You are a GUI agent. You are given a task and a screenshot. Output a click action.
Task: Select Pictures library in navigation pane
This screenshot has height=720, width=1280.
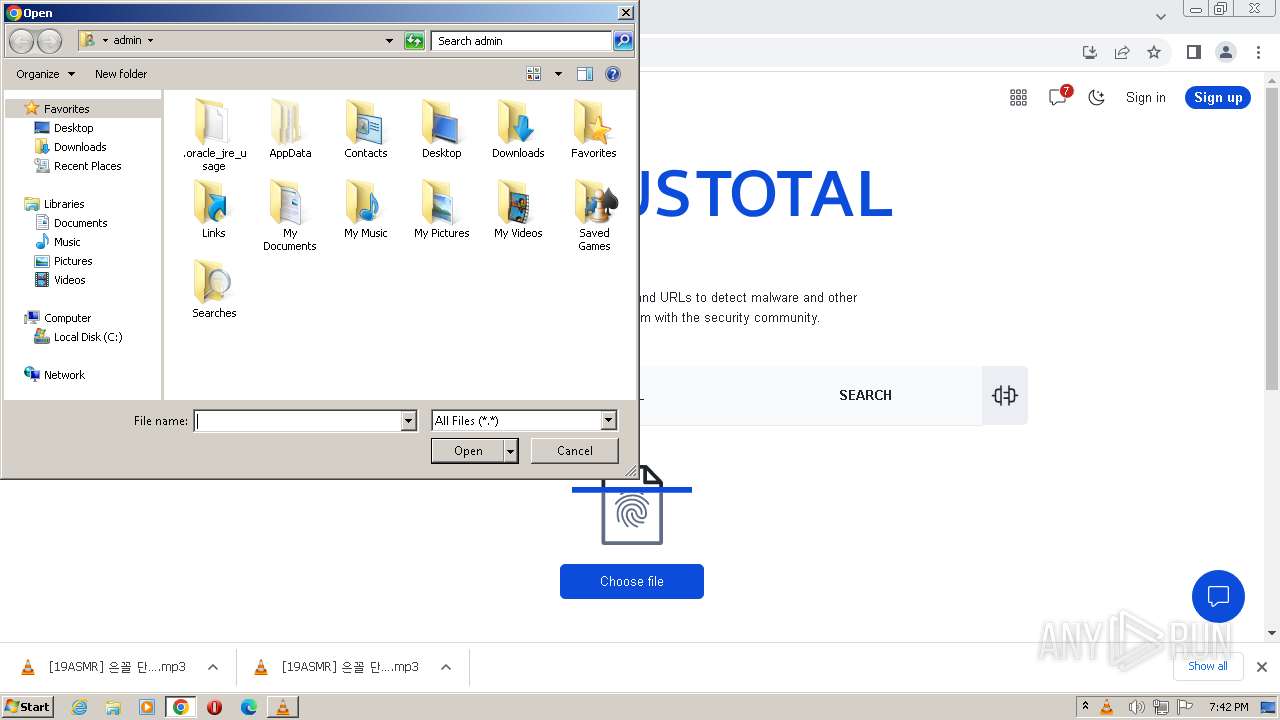tap(73, 261)
